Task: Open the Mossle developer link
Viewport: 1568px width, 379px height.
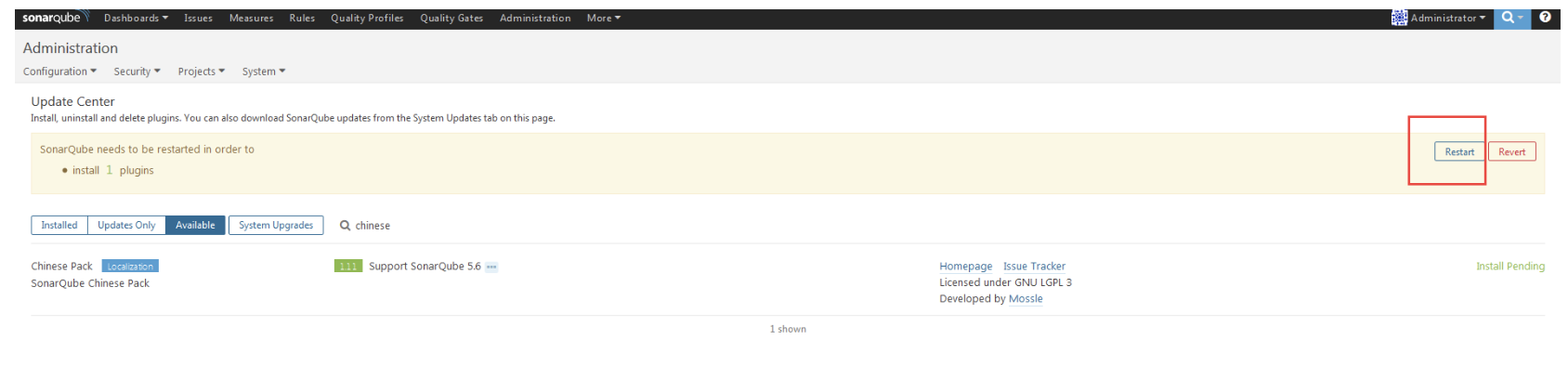Action: pyautogui.click(x=1026, y=299)
